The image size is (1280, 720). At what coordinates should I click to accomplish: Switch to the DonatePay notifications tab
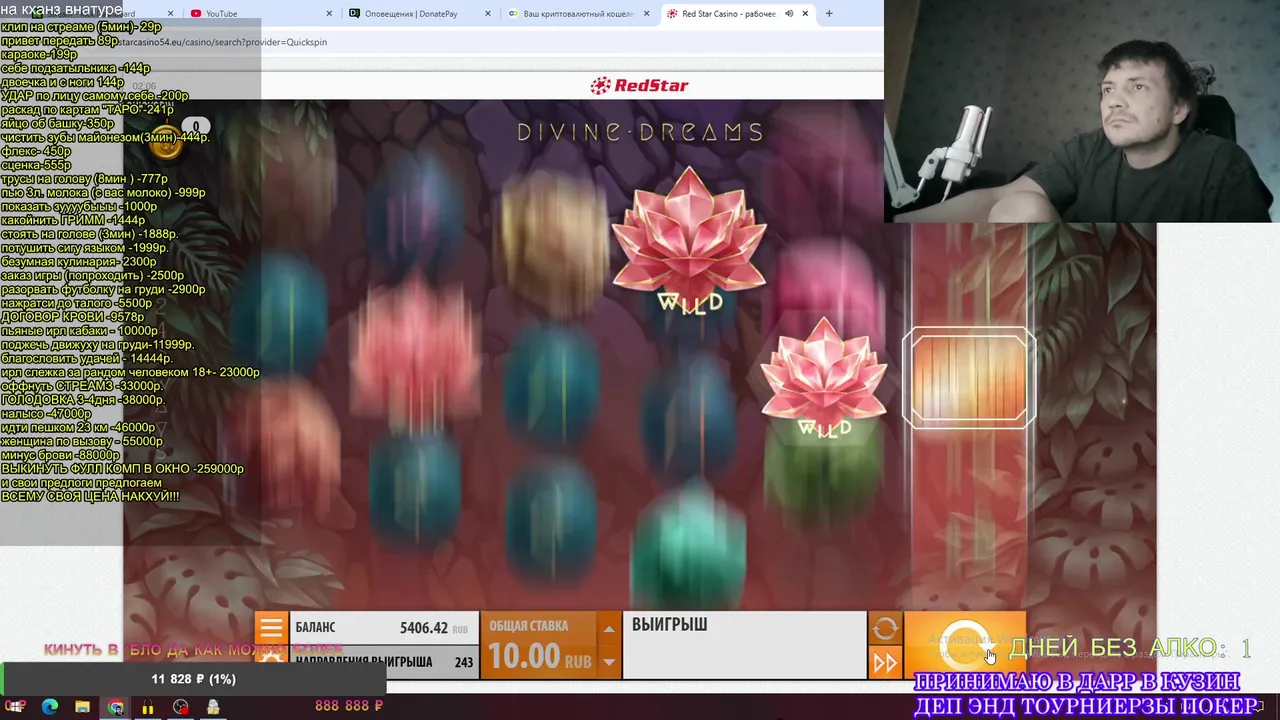tap(412, 14)
